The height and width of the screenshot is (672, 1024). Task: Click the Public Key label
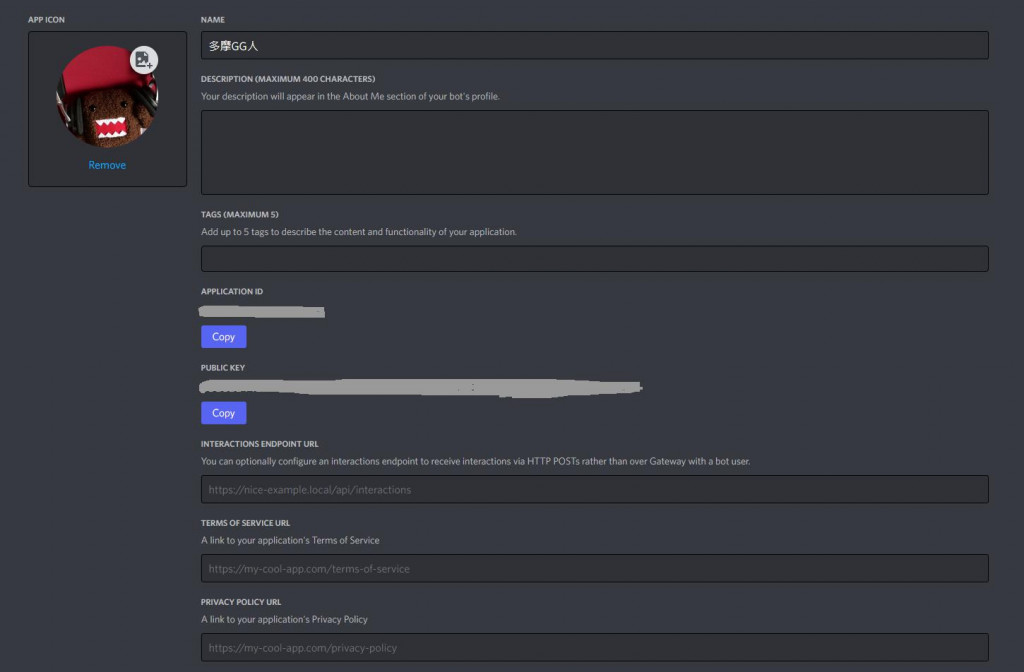(x=223, y=368)
